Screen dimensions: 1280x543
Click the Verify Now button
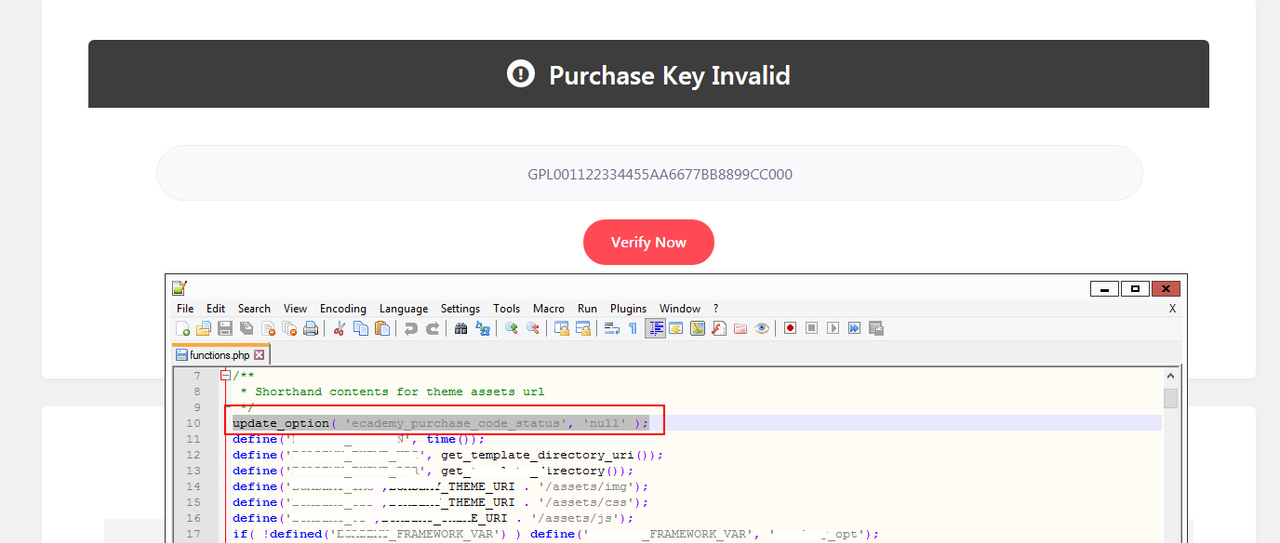click(648, 242)
